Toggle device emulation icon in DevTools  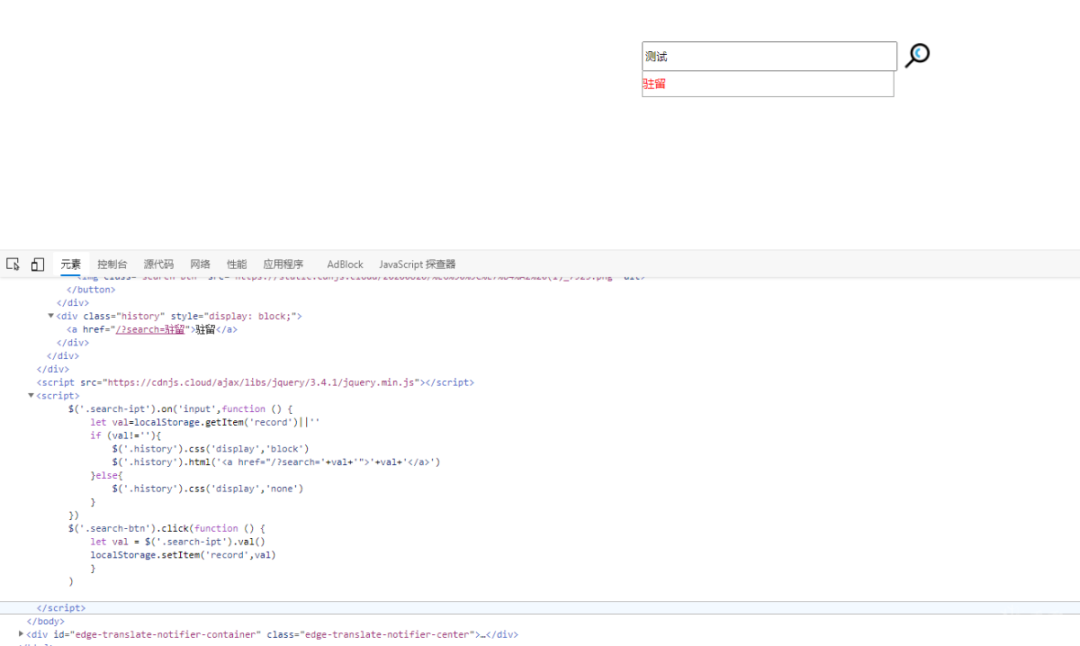coord(37,264)
